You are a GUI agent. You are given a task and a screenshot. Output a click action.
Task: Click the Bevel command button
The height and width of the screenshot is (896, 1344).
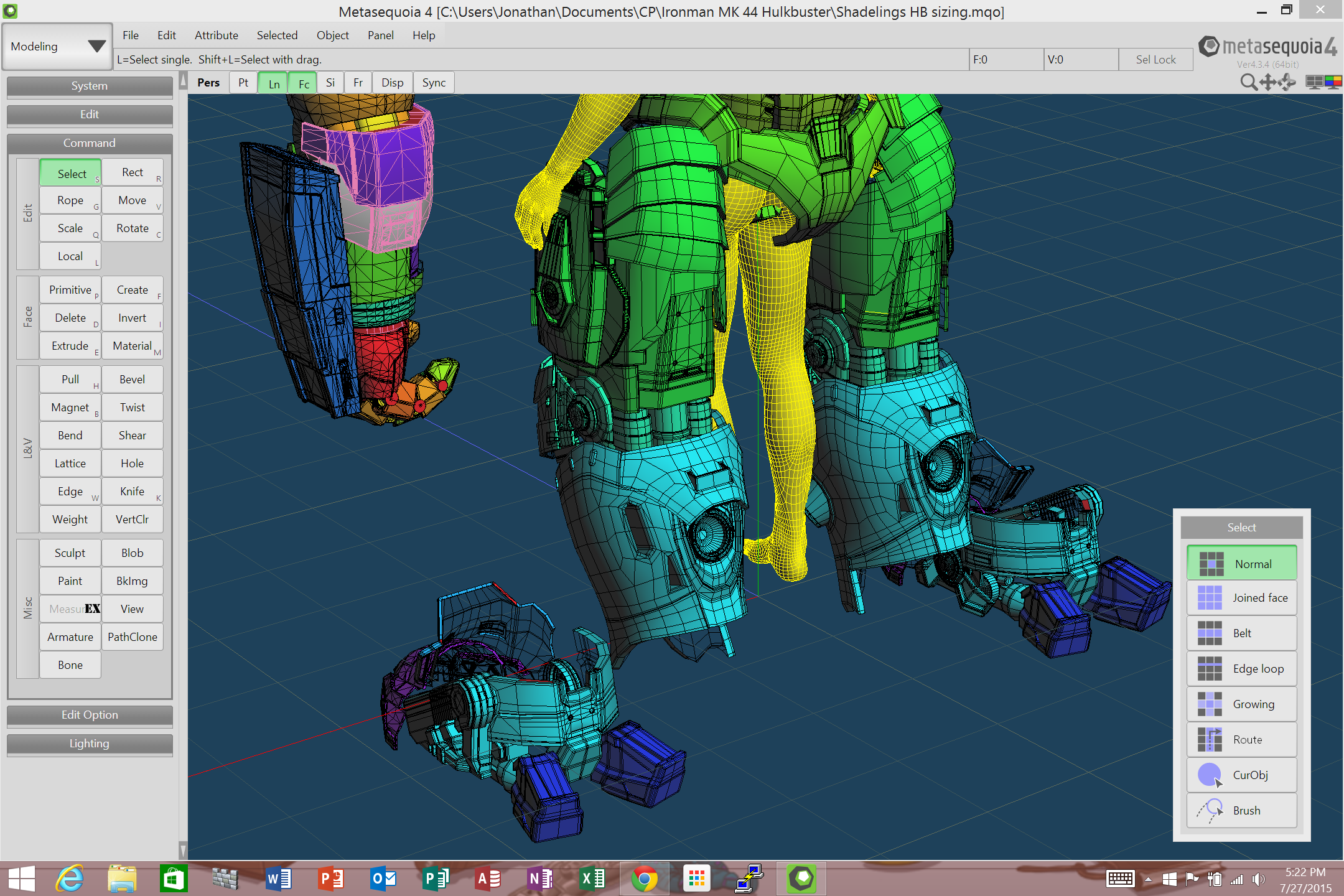click(133, 380)
